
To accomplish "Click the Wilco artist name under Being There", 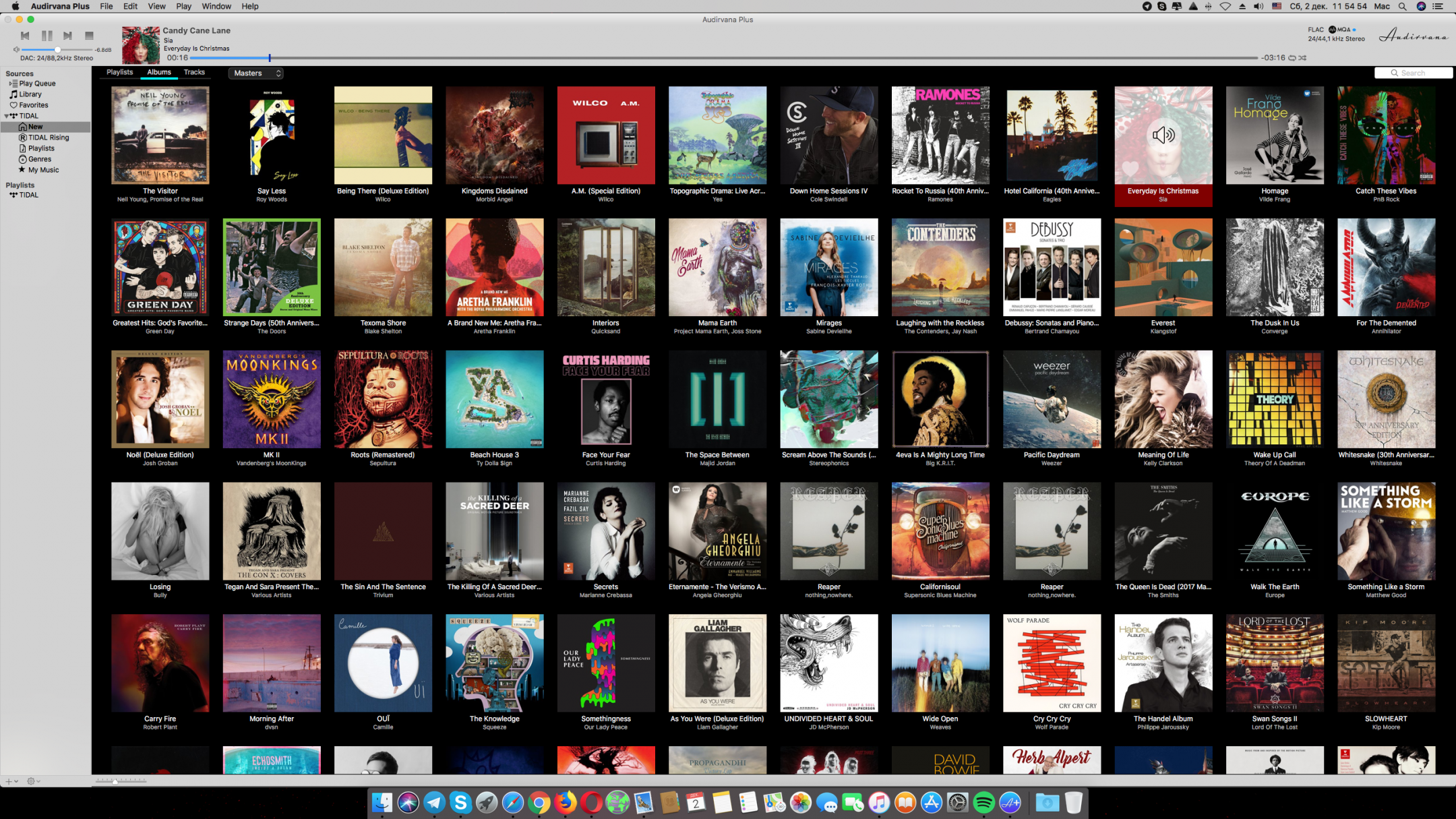I will (x=383, y=200).
